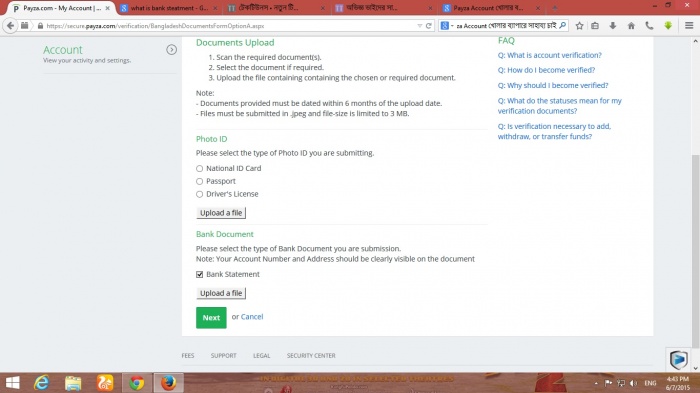Switch to 'what is bank statement' tab

169,8
